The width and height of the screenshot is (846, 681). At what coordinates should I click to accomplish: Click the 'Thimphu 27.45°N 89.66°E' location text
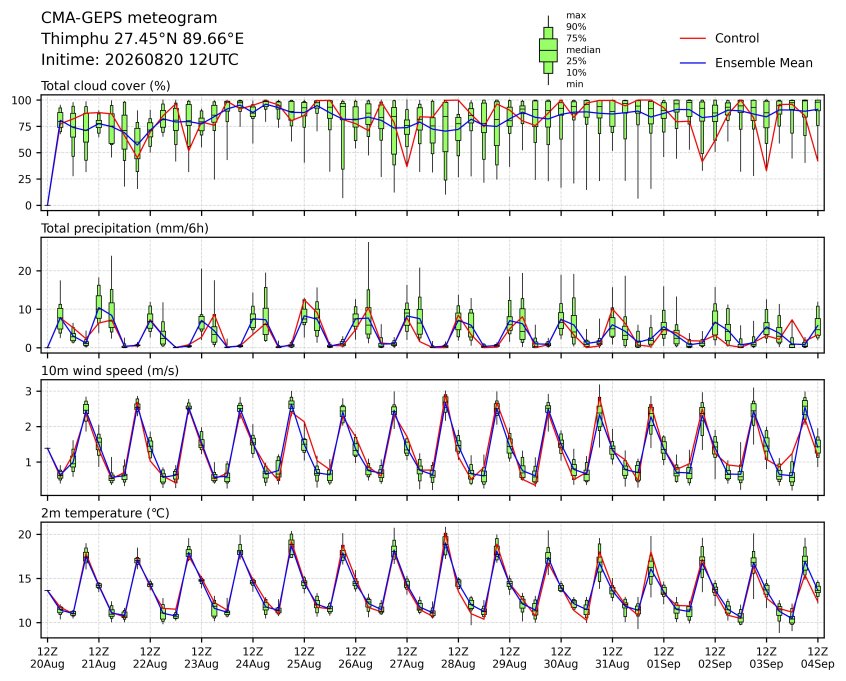(142, 39)
